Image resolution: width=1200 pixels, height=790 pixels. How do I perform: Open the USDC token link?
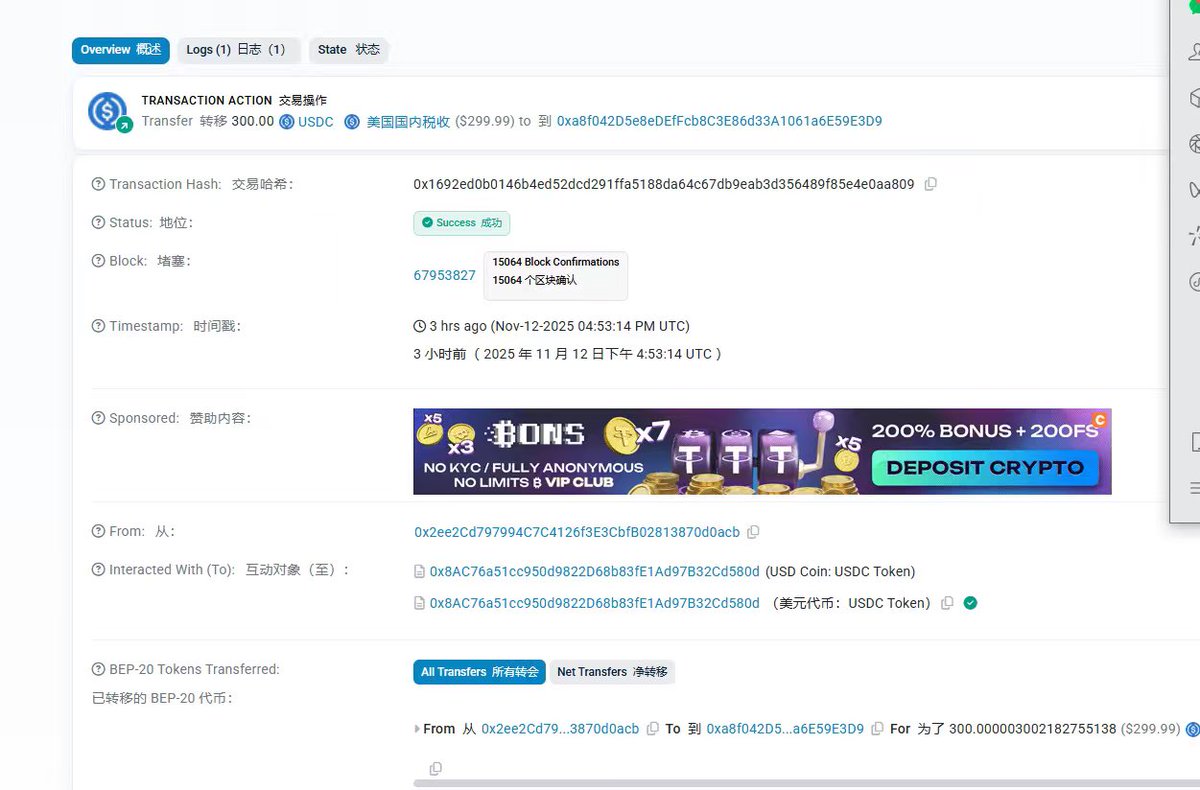point(316,122)
